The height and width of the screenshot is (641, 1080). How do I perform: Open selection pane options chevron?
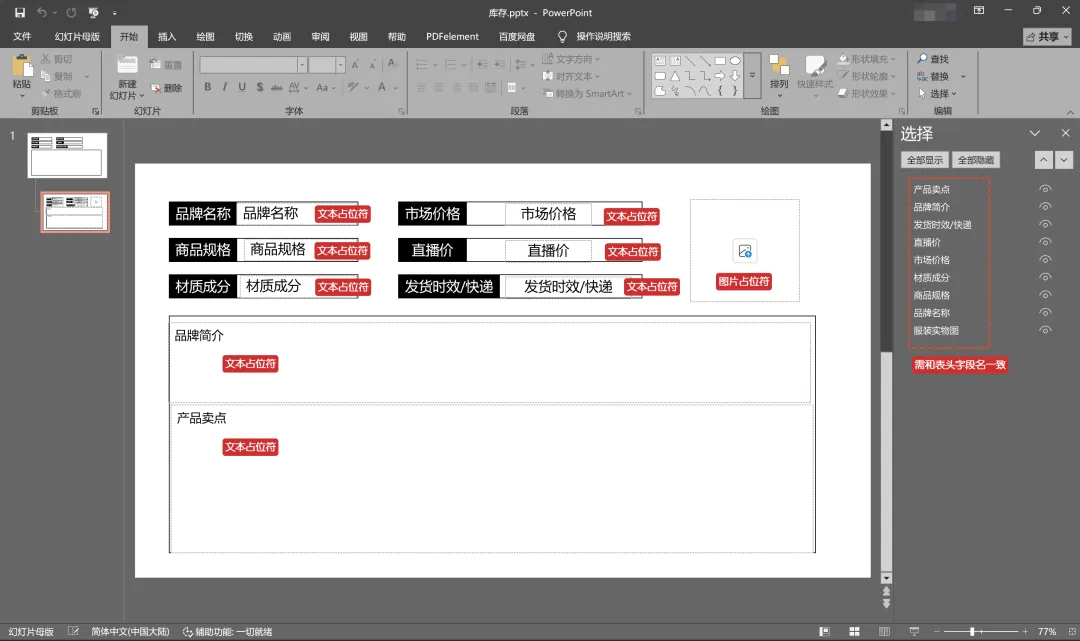[1035, 133]
